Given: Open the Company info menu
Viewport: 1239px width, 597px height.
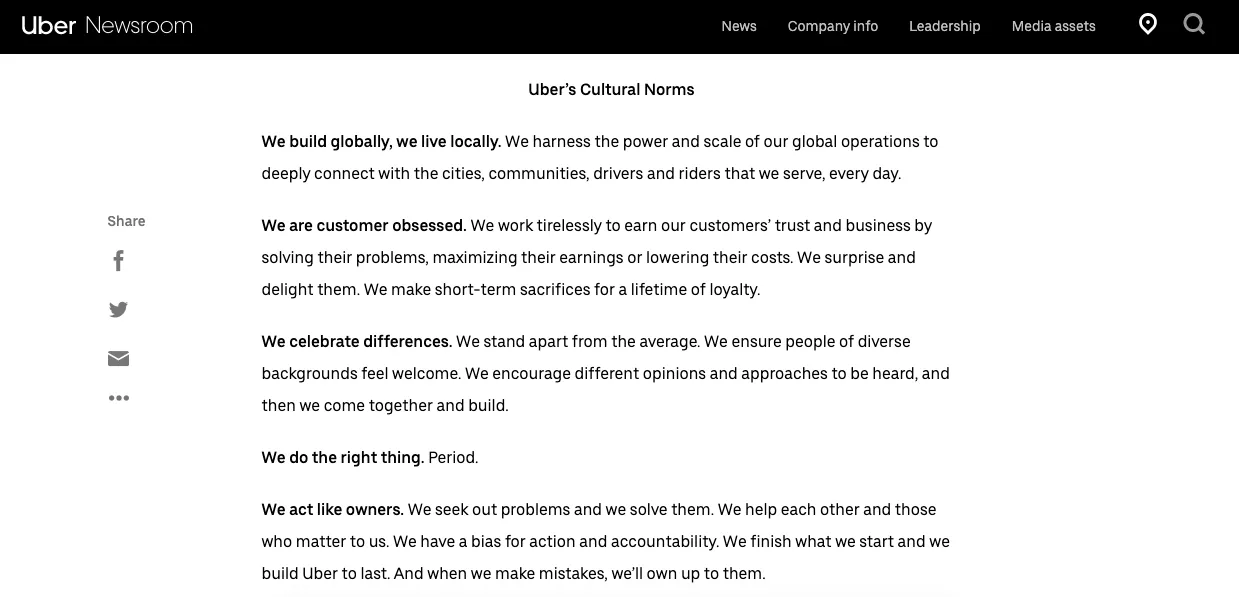Looking at the screenshot, I should click(x=833, y=26).
